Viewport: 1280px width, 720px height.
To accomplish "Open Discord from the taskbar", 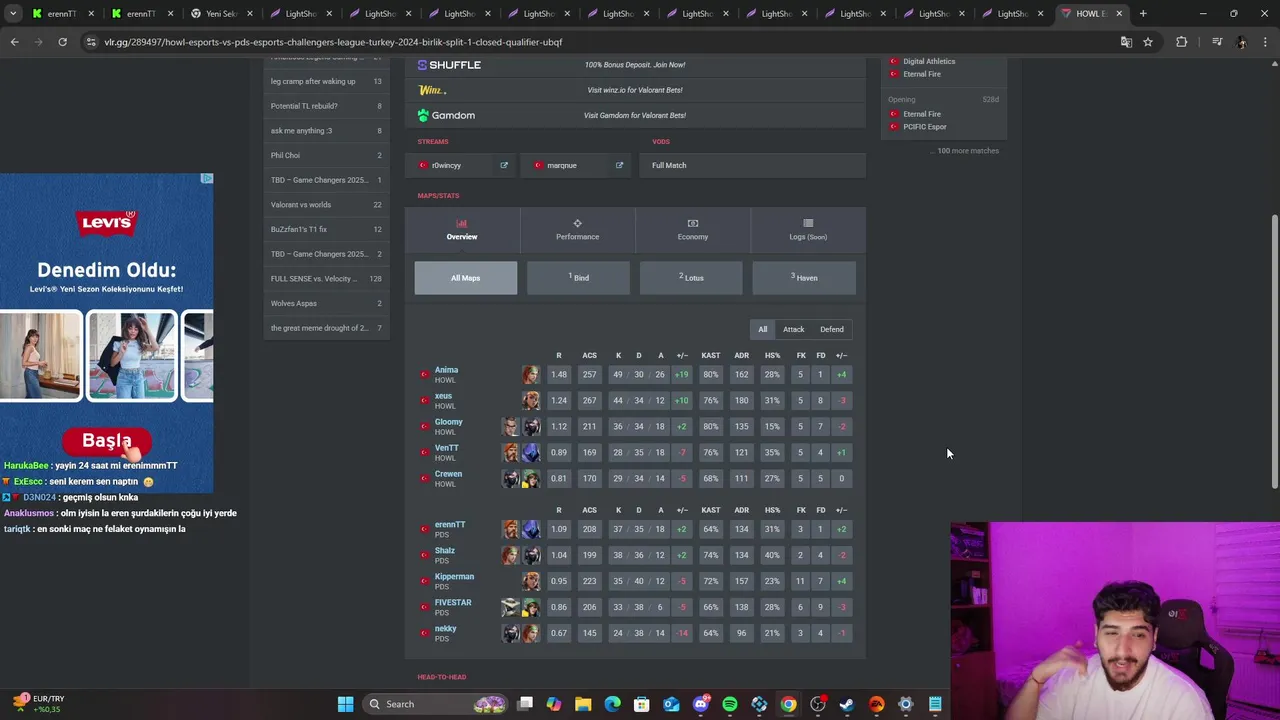I will (701, 704).
